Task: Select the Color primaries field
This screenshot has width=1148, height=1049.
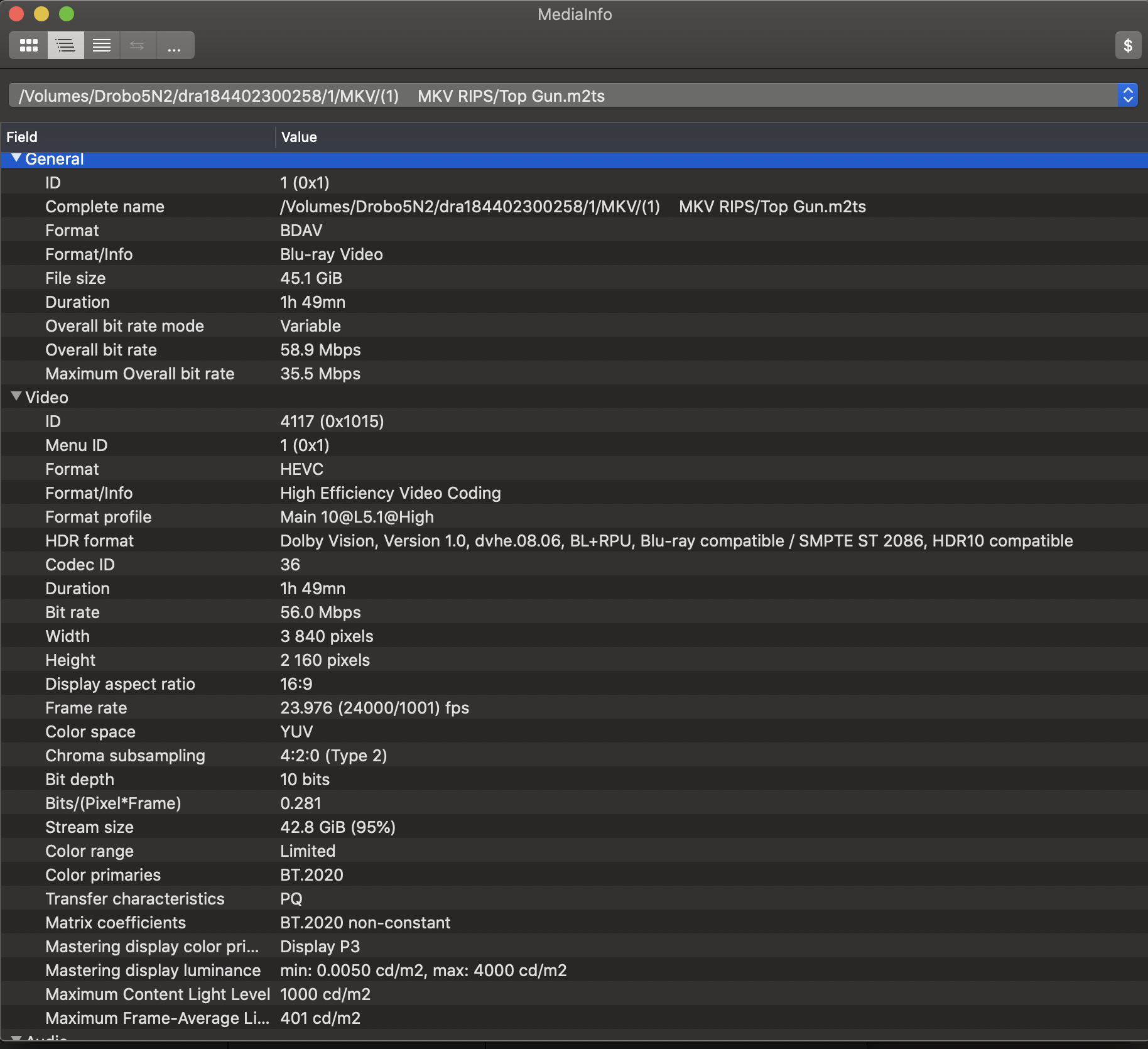Action: click(103, 875)
